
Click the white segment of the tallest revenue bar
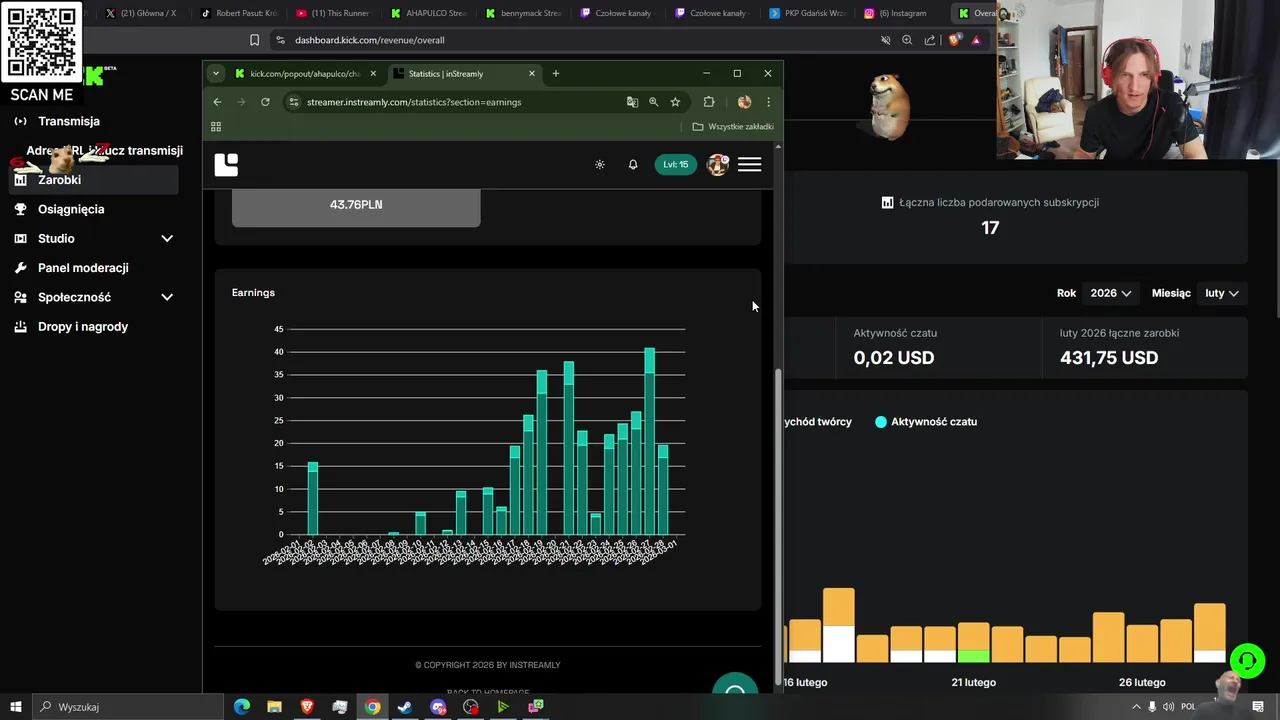click(x=839, y=644)
